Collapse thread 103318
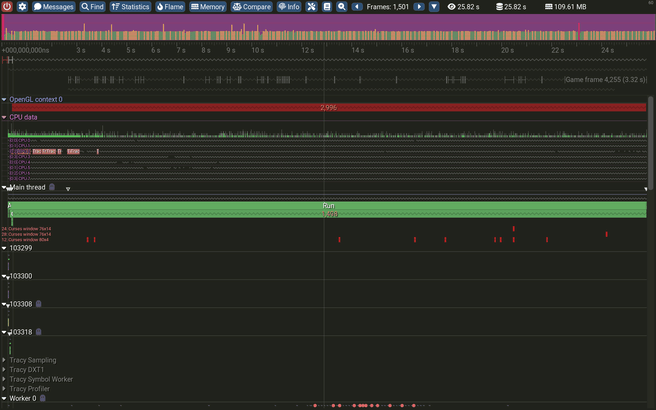 [x=4, y=332]
